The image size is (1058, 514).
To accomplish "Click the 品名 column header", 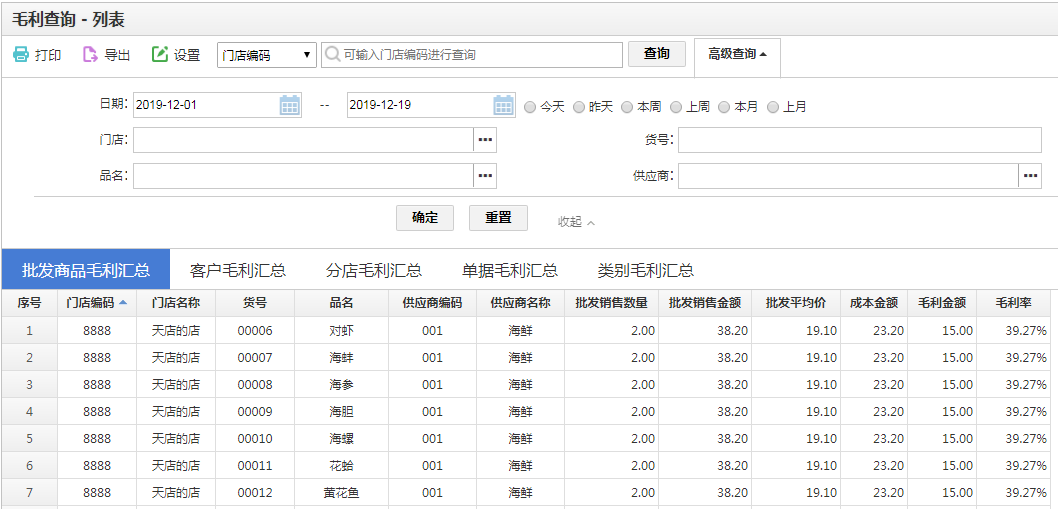I will pos(341,304).
